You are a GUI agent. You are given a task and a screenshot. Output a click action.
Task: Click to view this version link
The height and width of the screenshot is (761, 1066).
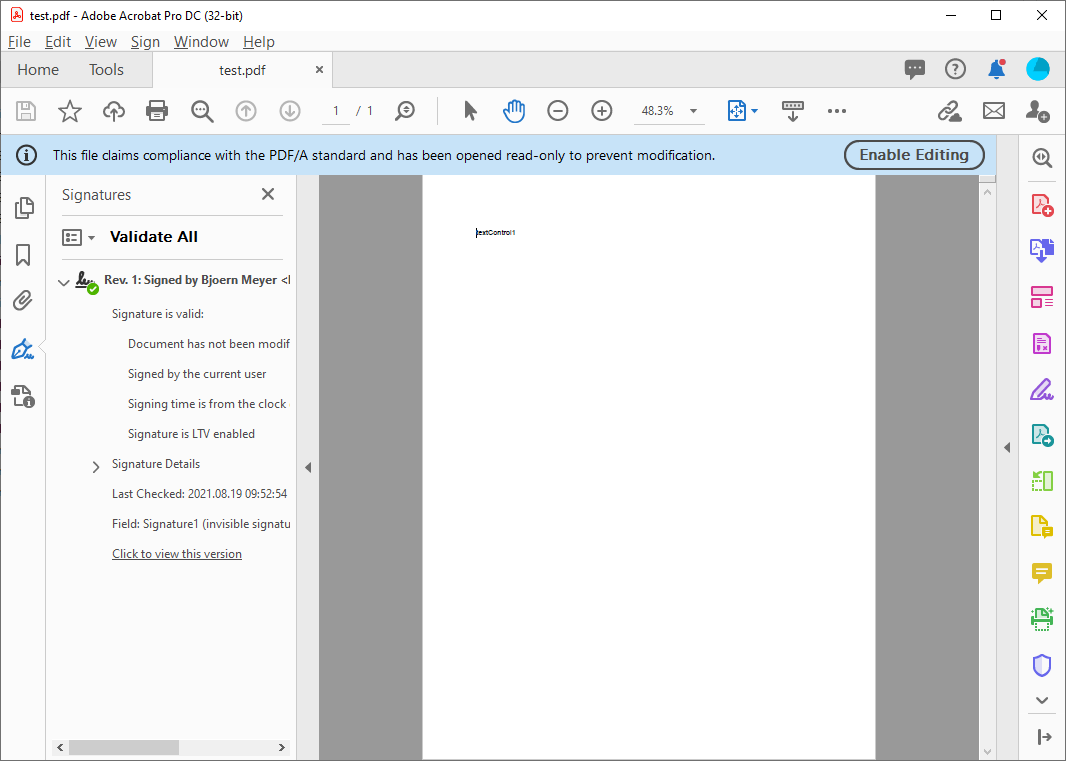(177, 554)
